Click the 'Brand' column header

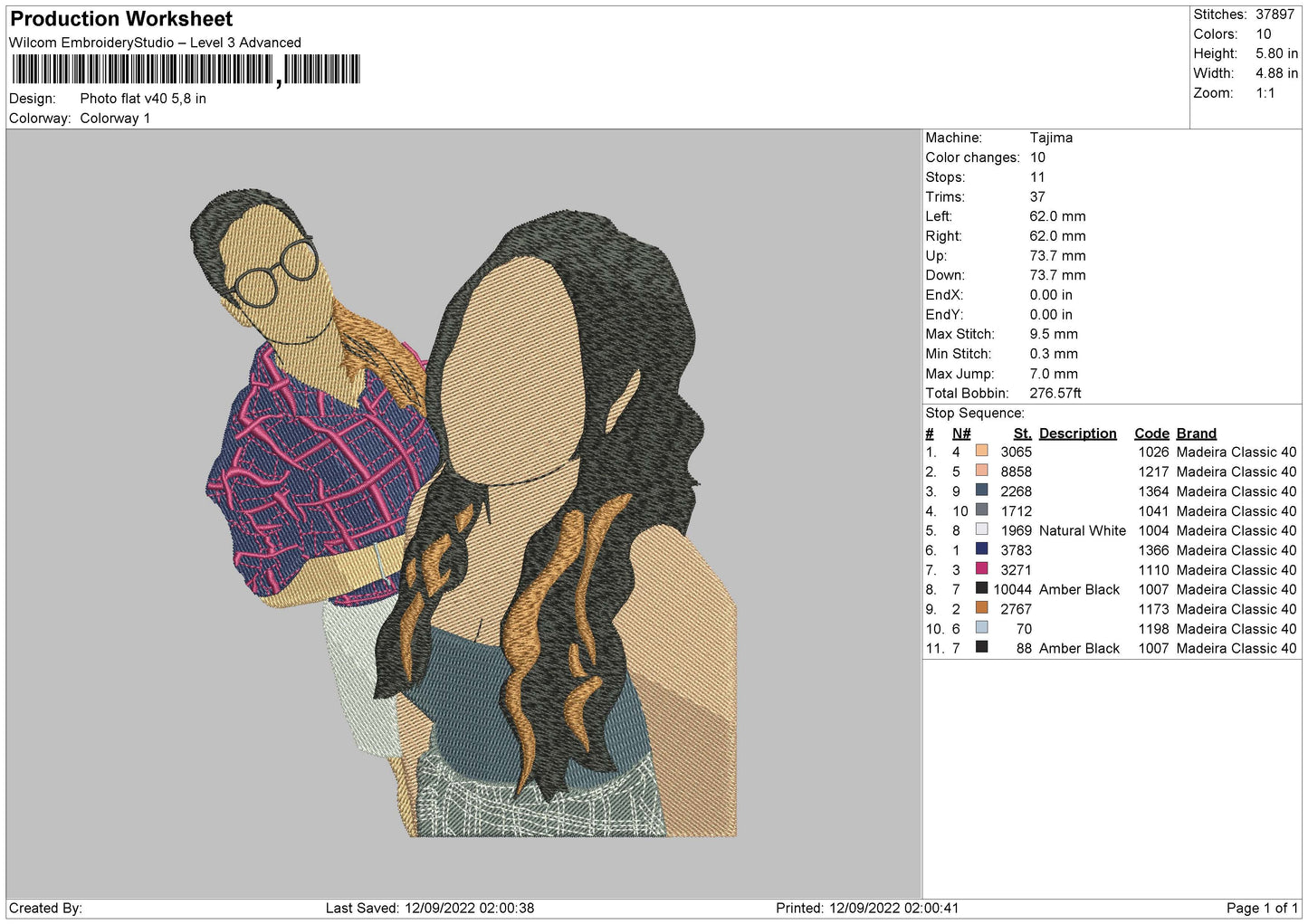point(1196,433)
